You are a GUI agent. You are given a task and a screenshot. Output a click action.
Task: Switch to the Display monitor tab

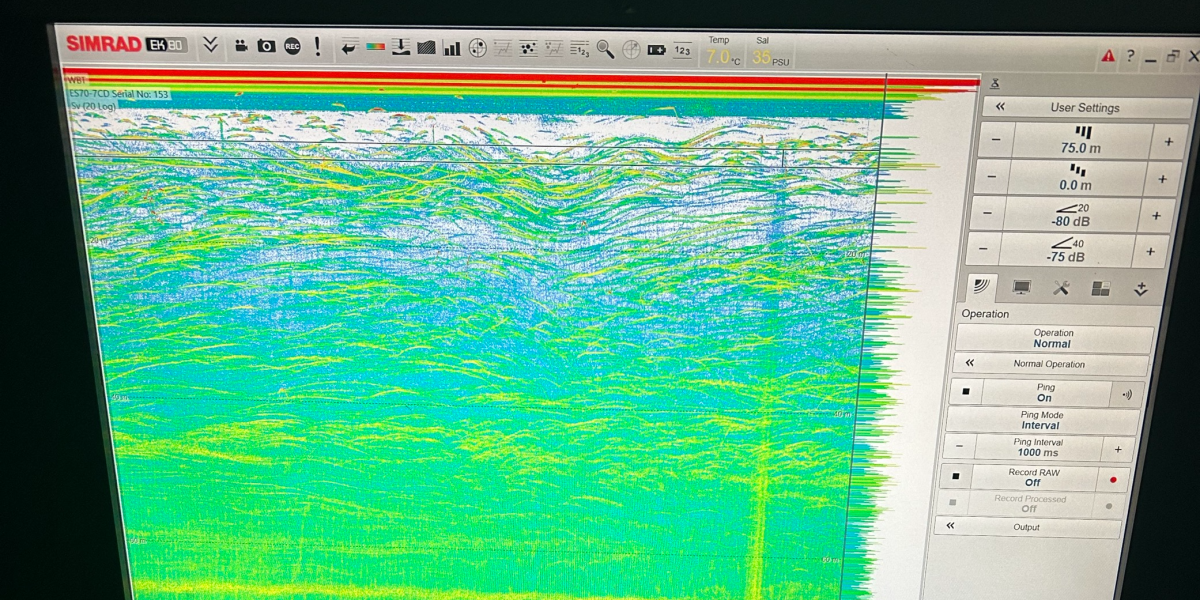click(x=1021, y=288)
